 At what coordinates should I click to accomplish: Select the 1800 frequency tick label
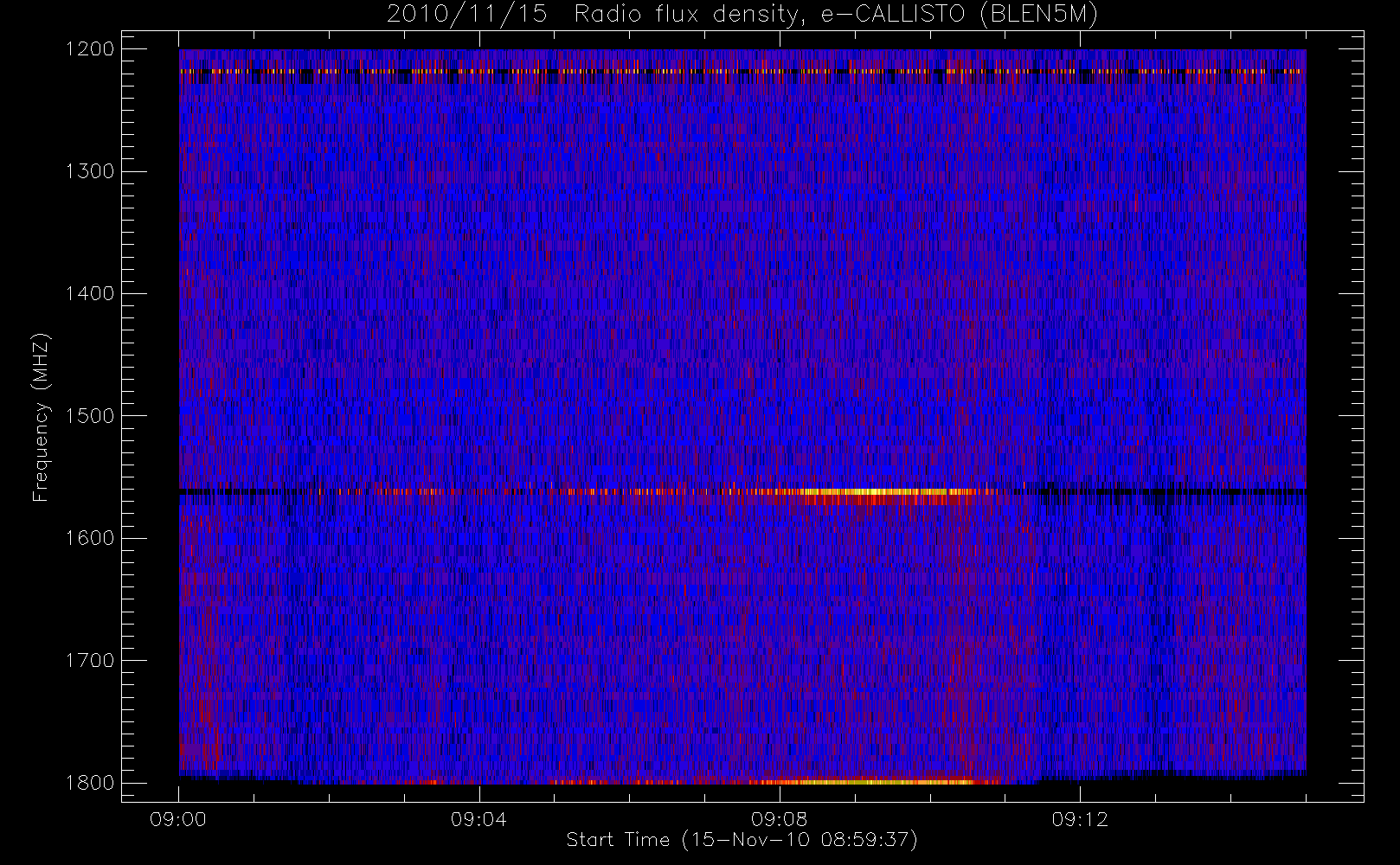pyautogui.click(x=90, y=783)
